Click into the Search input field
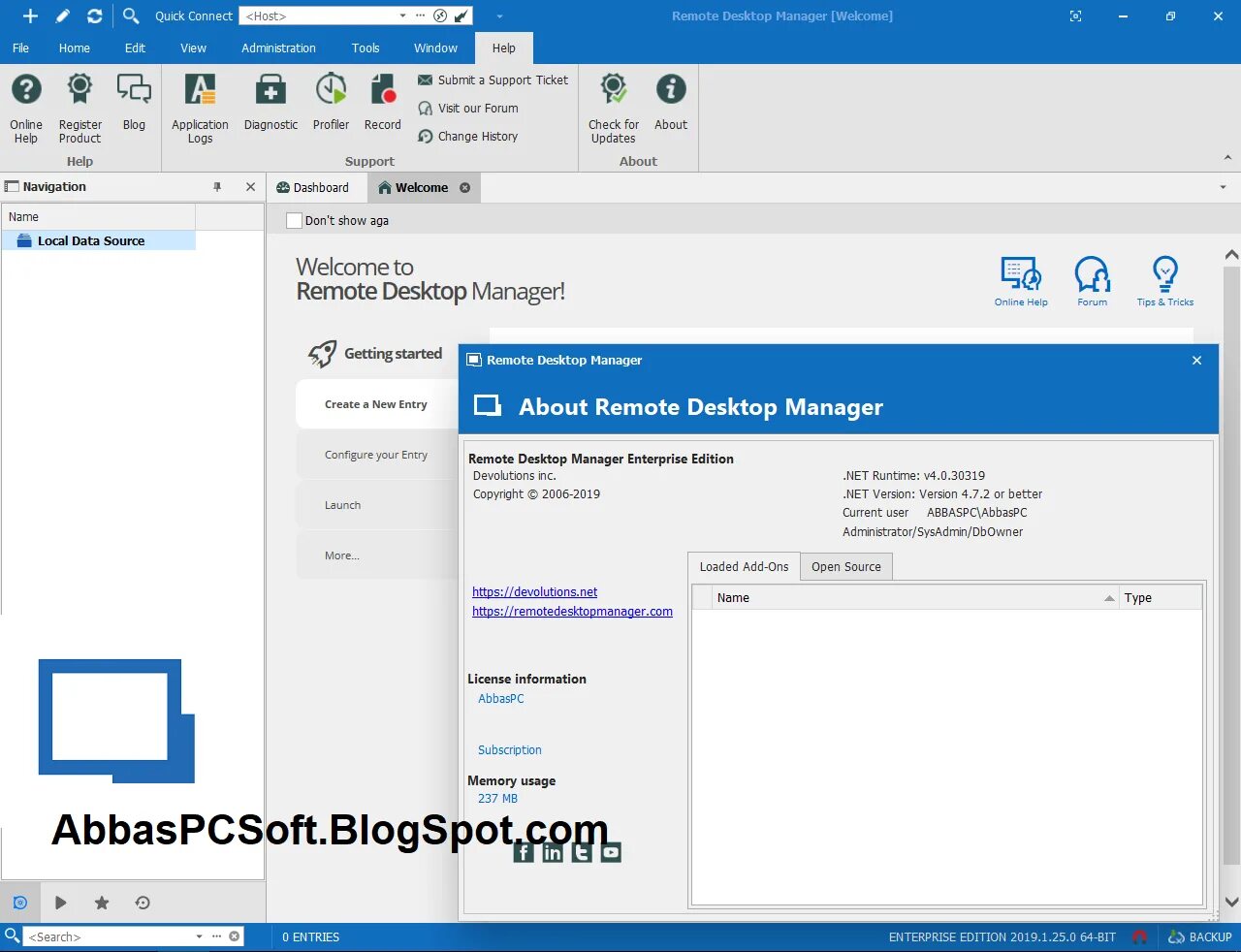 [110, 936]
